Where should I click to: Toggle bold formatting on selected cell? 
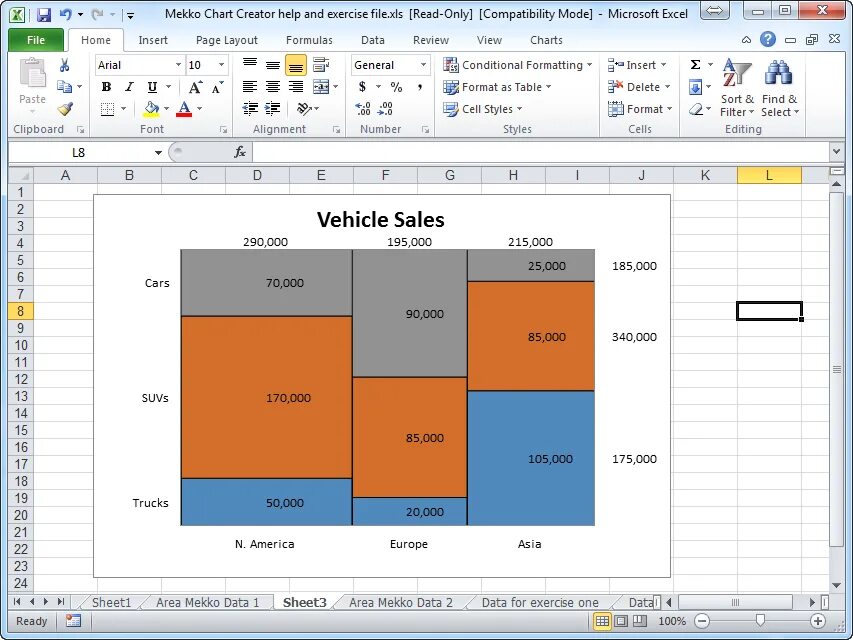point(105,86)
